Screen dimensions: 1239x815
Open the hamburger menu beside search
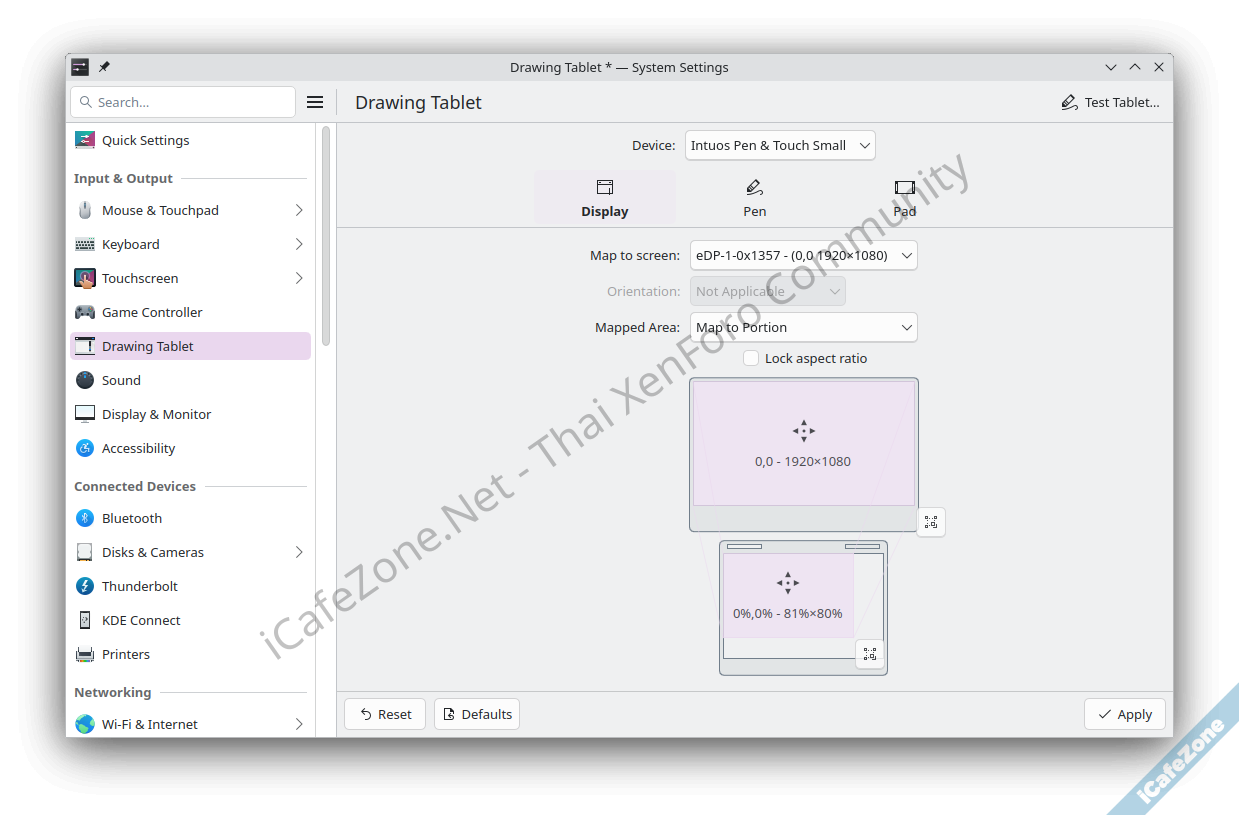pyautogui.click(x=315, y=102)
